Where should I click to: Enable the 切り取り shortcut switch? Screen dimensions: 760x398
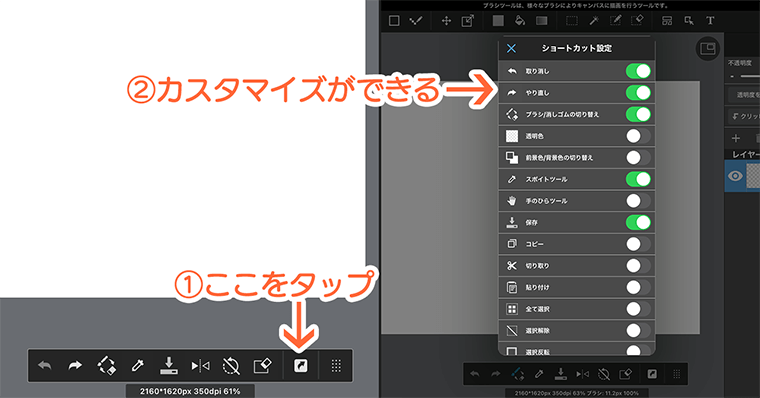coord(638,266)
